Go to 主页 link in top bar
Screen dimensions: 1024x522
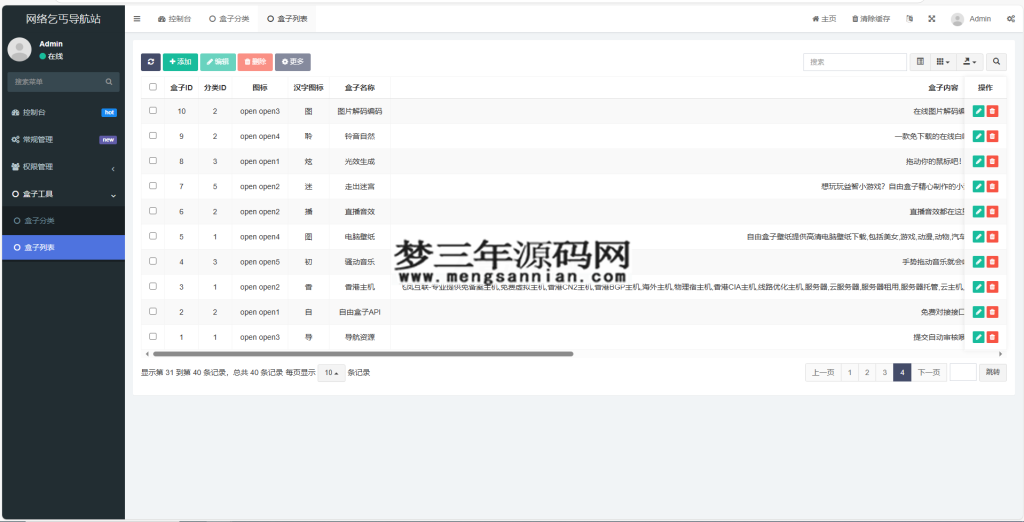point(824,19)
